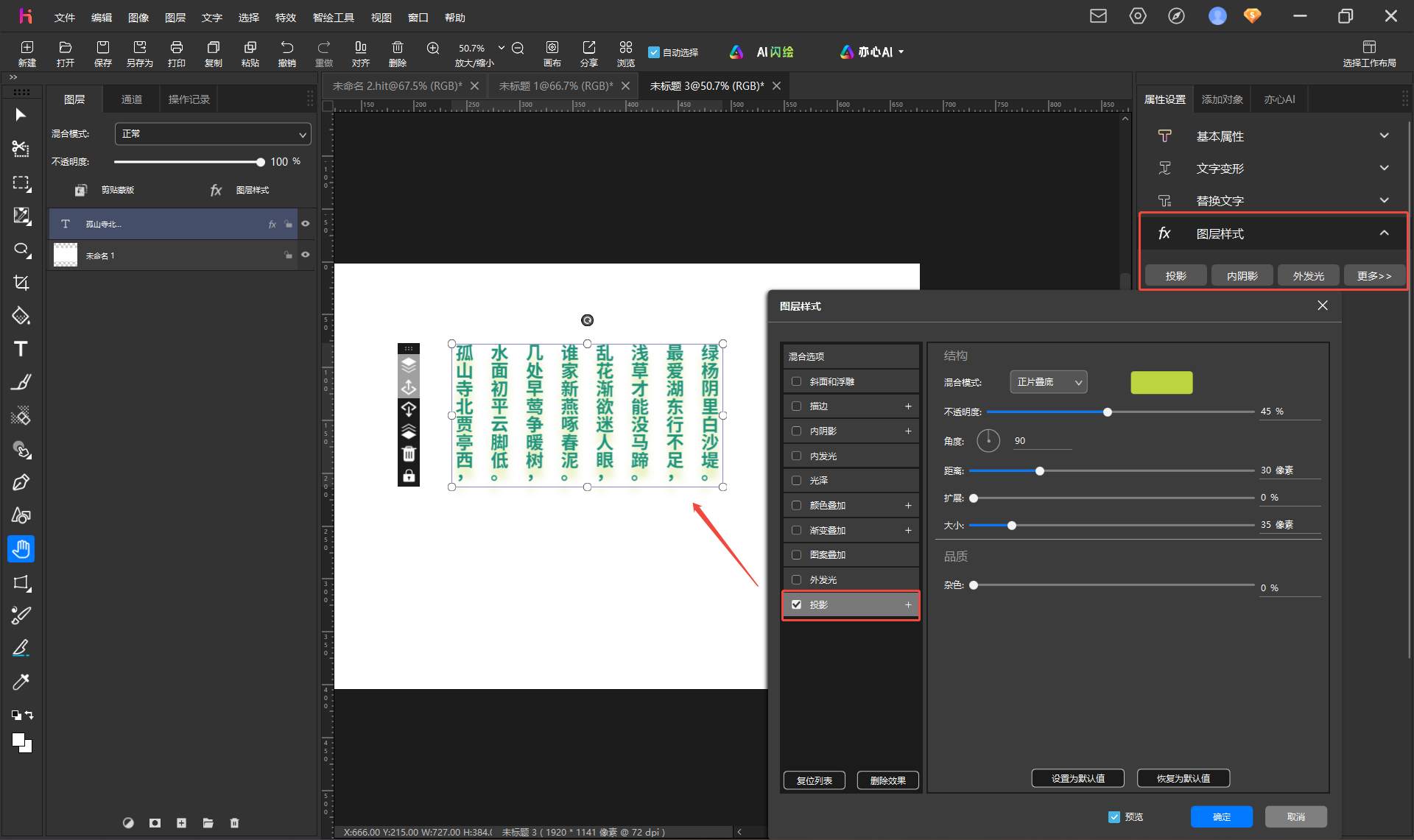The width and height of the screenshot is (1414, 840).
Task: Select the Pen tool
Action: (21, 482)
